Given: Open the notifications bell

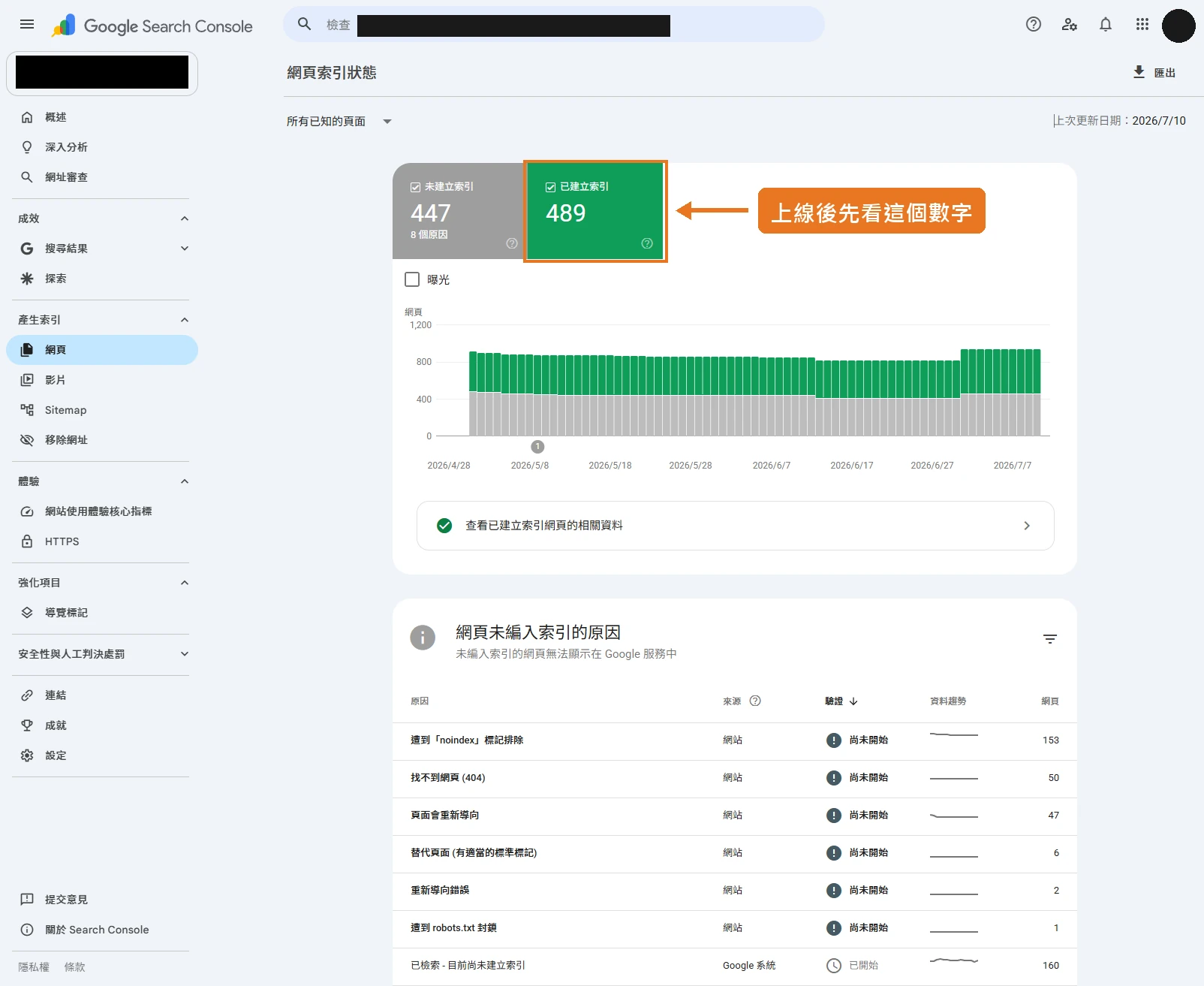Looking at the screenshot, I should 1106,24.
